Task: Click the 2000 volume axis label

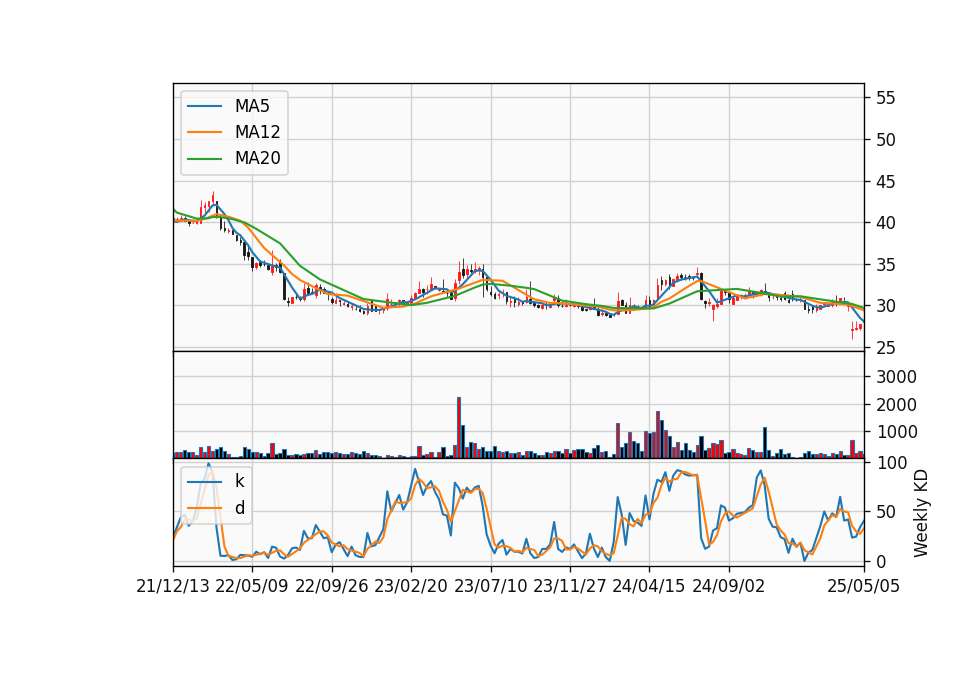Action: 896,405
